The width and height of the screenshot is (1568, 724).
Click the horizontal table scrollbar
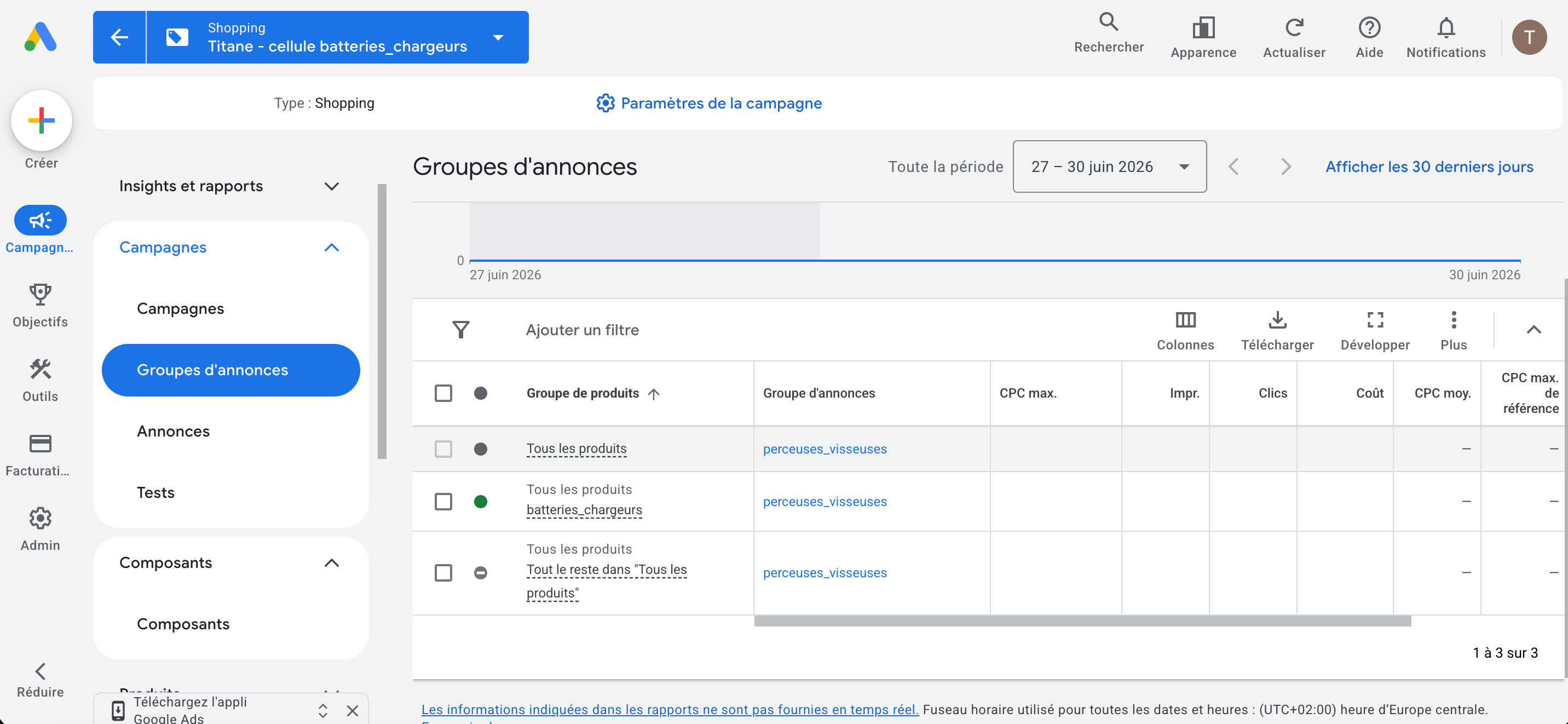pyautogui.click(x=1082, y=620)
